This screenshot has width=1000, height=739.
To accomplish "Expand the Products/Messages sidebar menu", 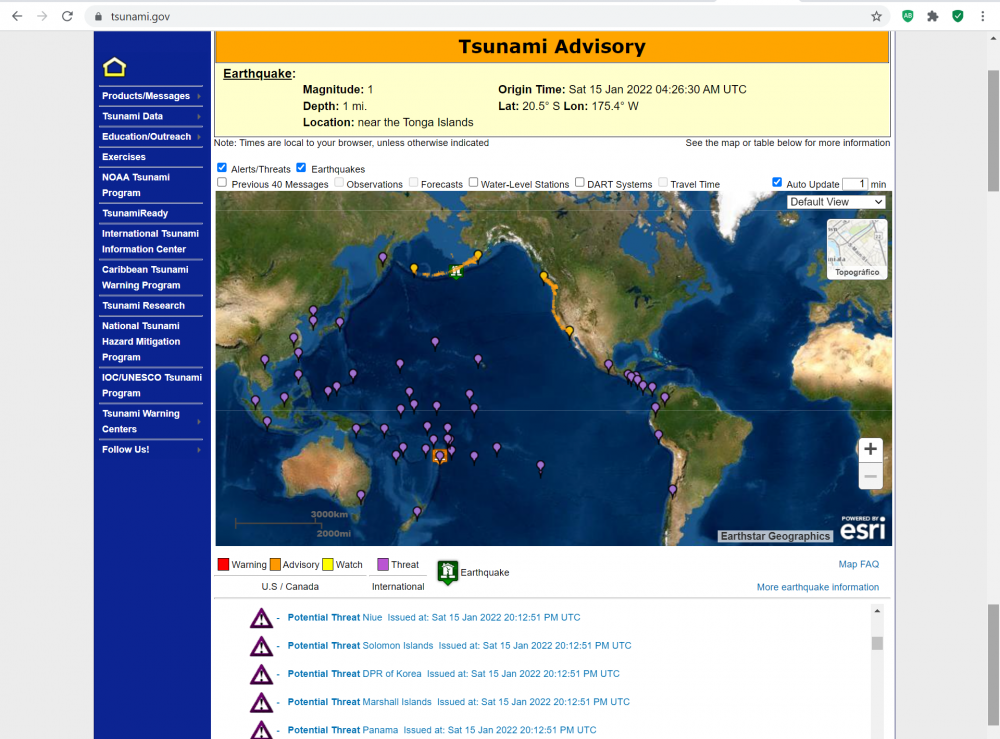I will pyautogui.click(x=150, y=96).
